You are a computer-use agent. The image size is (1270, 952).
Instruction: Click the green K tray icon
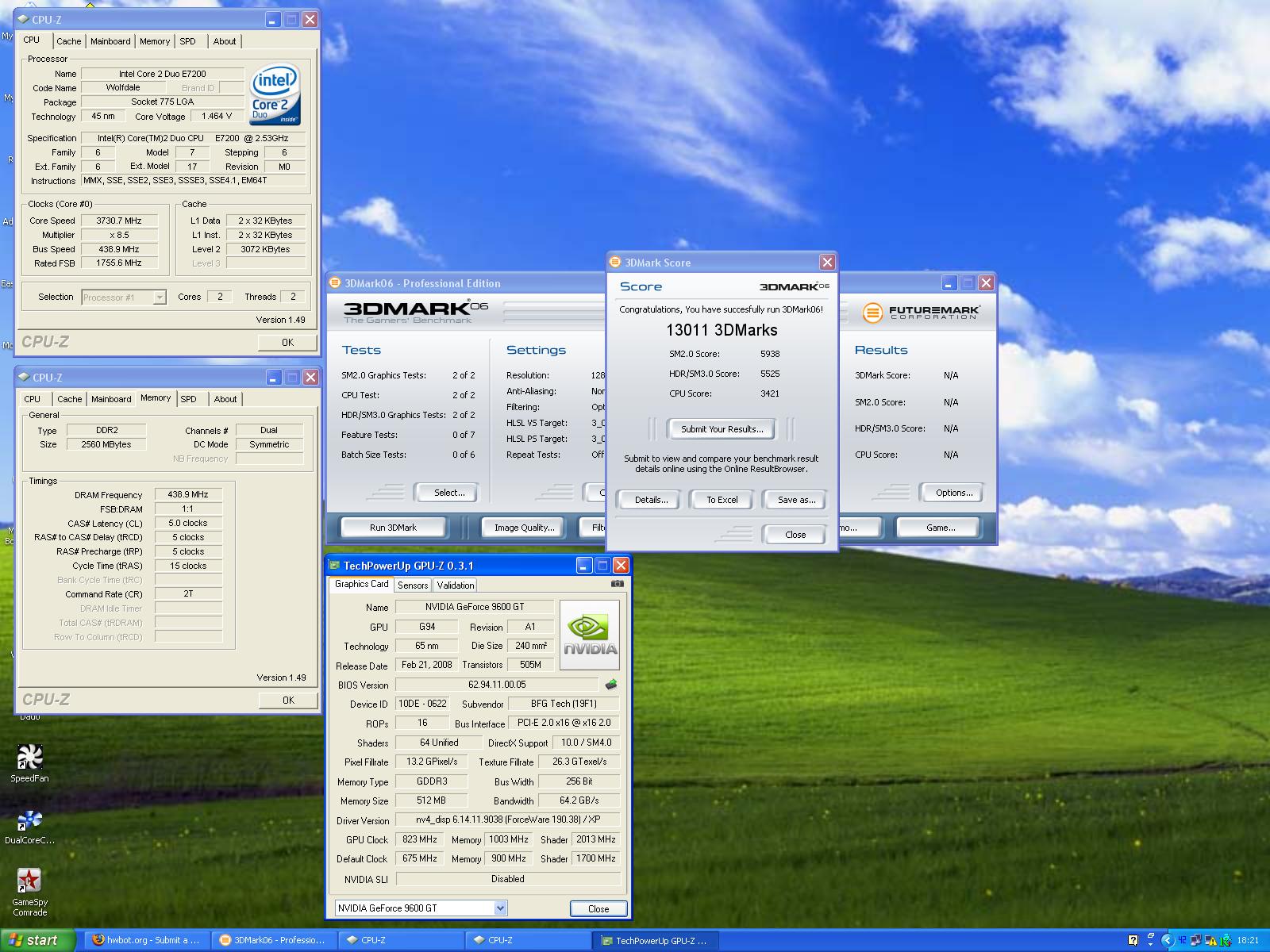point(1226,940)
